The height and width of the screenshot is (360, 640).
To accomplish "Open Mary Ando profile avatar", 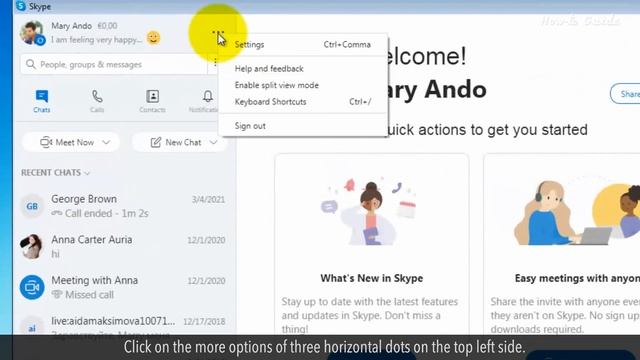I will pyautogui.click(x=31, y=33).
